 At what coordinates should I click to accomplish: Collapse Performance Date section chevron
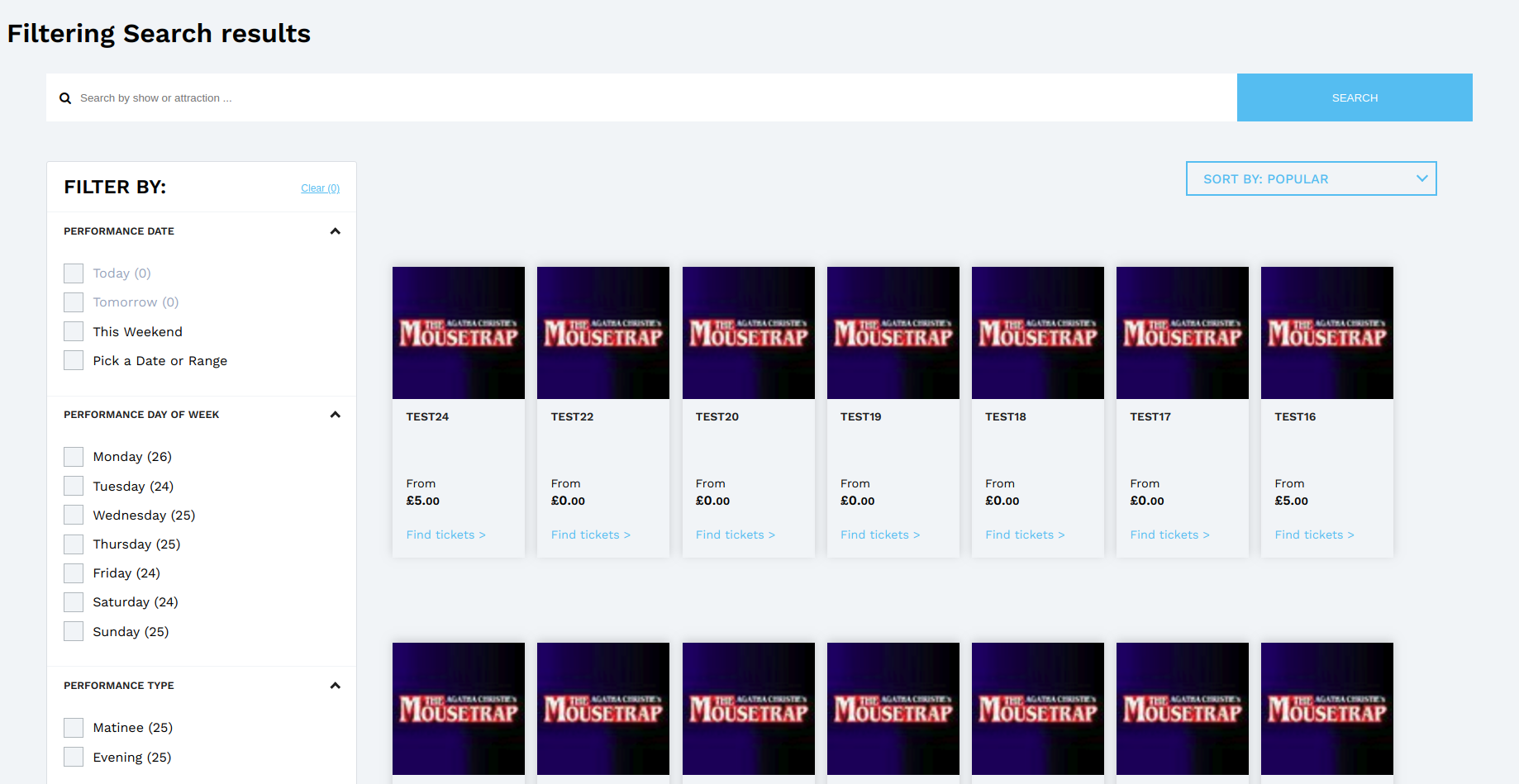click(x=335, y=231)
